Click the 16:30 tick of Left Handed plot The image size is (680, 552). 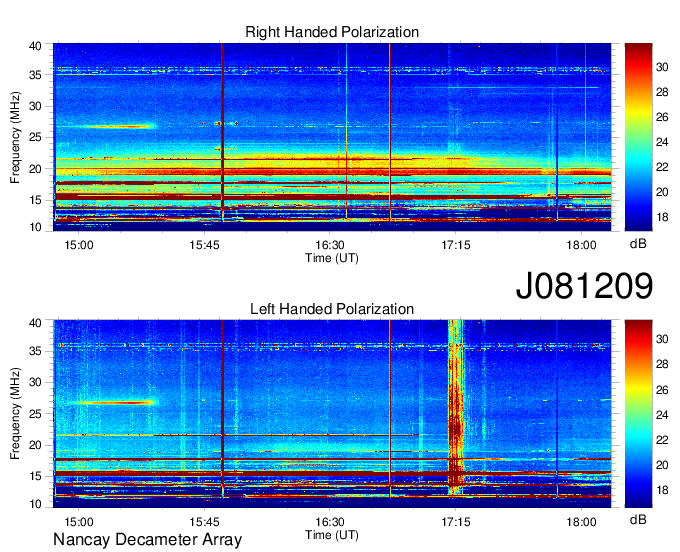pos(330,522)
